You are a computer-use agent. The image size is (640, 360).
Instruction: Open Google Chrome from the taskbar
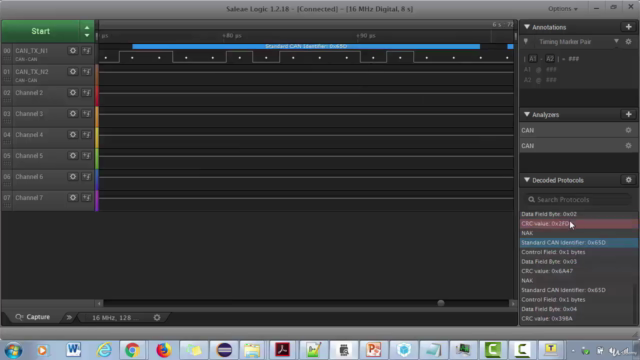pyautogui.click(x=132, y=350)
